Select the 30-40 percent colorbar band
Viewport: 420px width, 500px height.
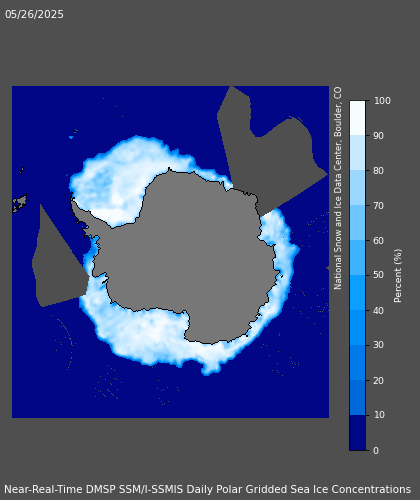tap(357, 328)
